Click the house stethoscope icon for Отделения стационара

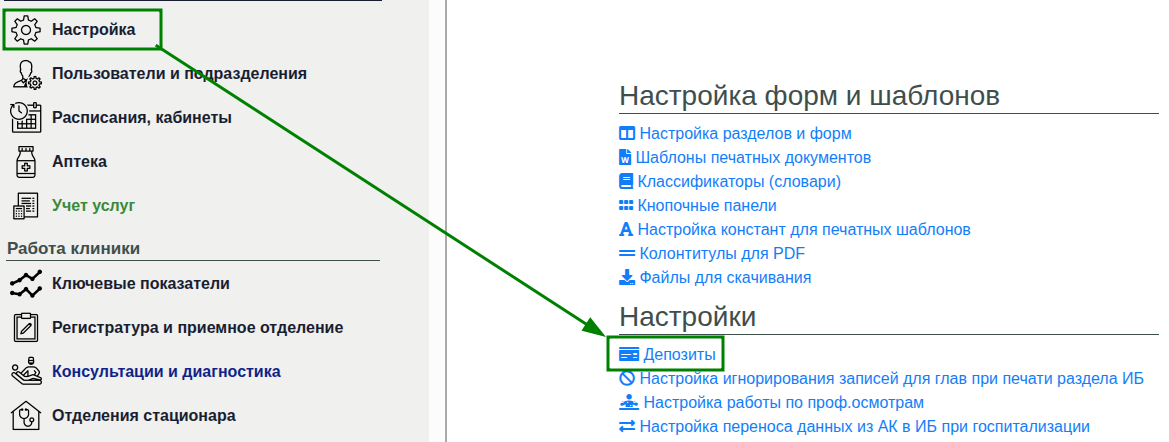pyautogui.click(x=25, y=415)
